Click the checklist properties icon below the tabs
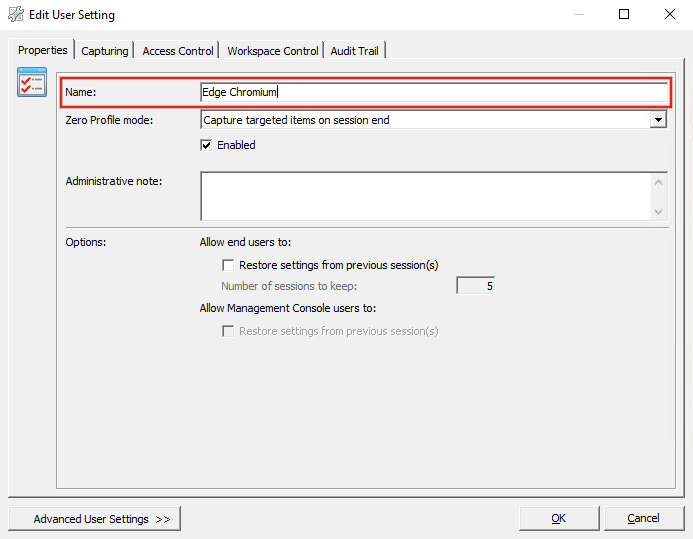Viewport: 693px width, 539px height. pyautogui.click(x=32, y=82)
